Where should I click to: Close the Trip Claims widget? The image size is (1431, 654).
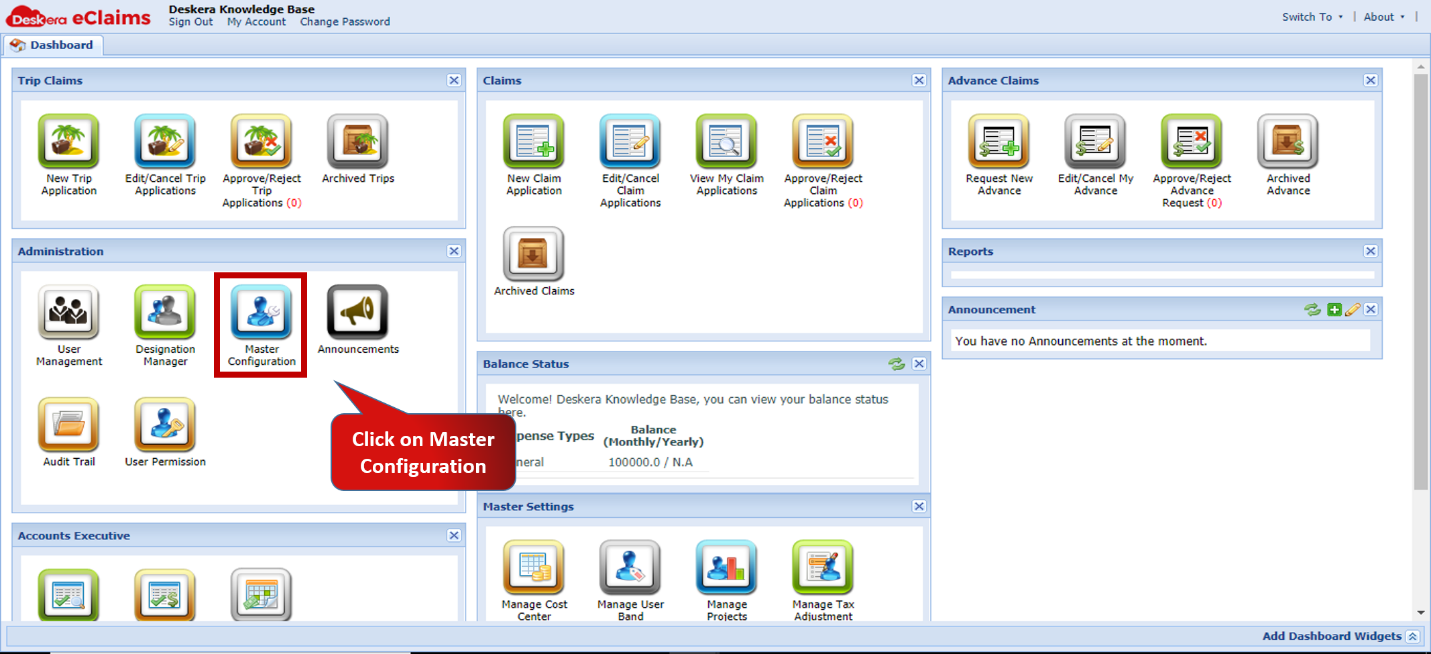coord(454,81)
